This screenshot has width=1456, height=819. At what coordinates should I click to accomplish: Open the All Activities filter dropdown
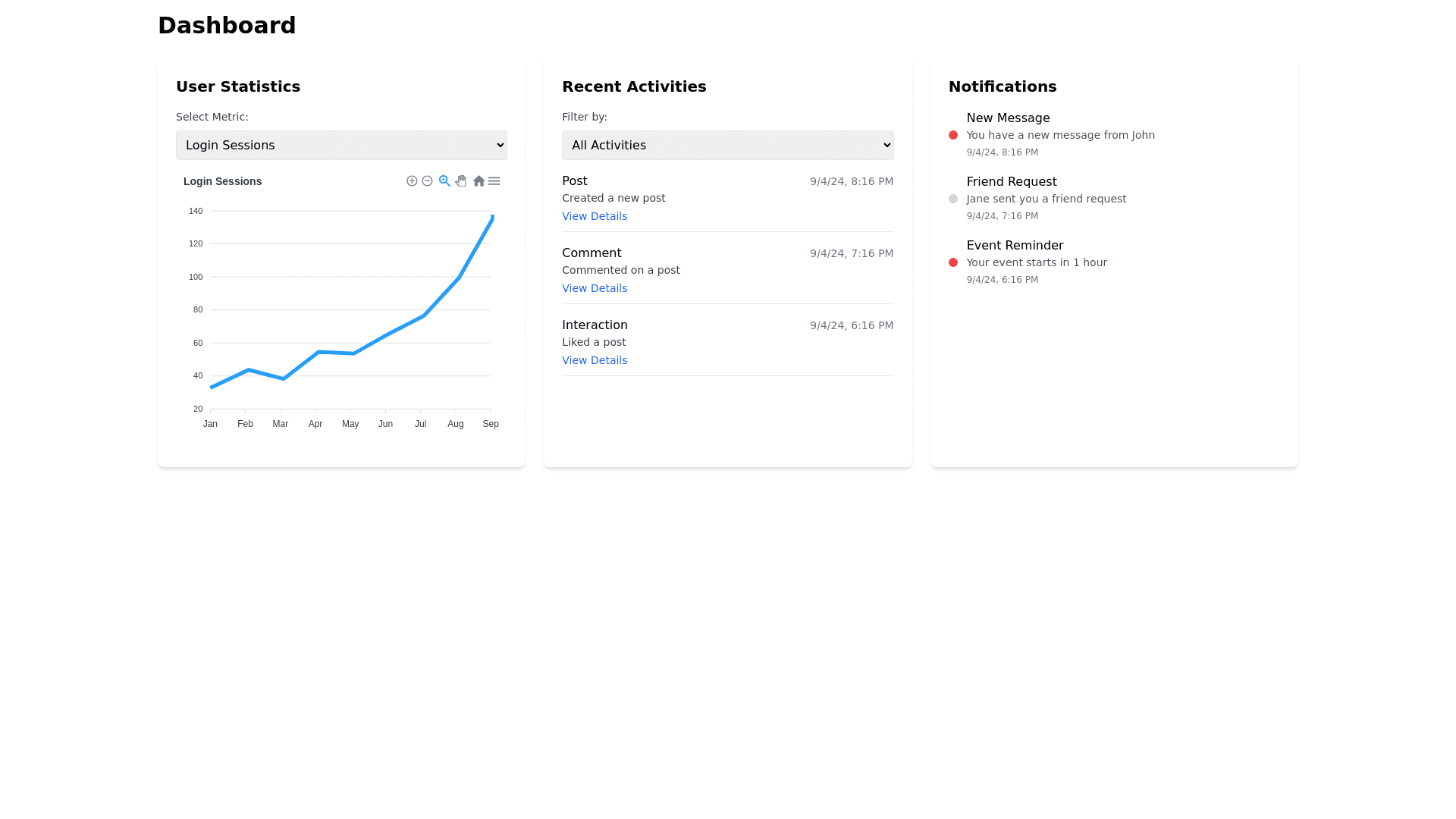pos(727,145)
